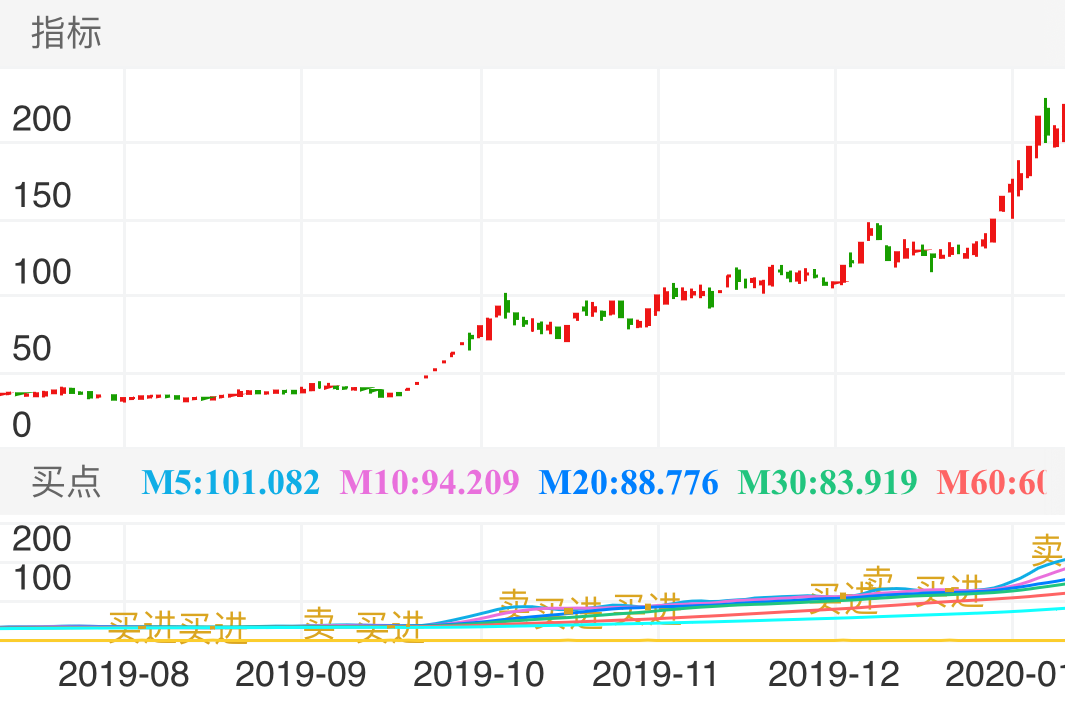Toggle the M20 moving average legend
The height and width of the screenshot is (708, 1065).
[628, 483]
